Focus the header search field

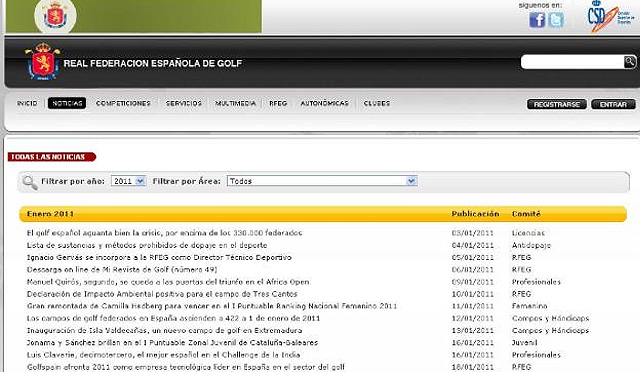coord(572,62)
